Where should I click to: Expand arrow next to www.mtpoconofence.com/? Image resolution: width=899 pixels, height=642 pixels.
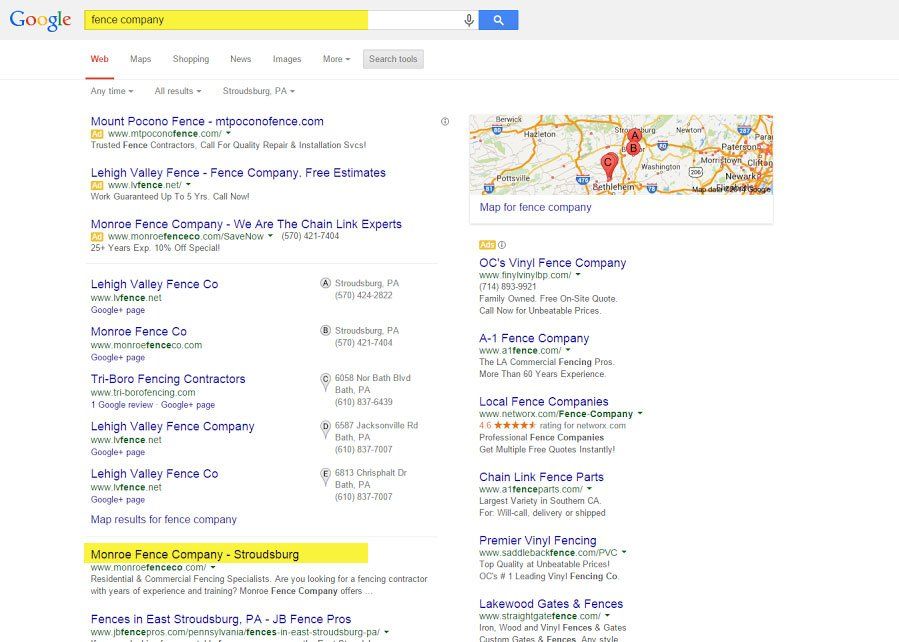click(x=228, y=134)
